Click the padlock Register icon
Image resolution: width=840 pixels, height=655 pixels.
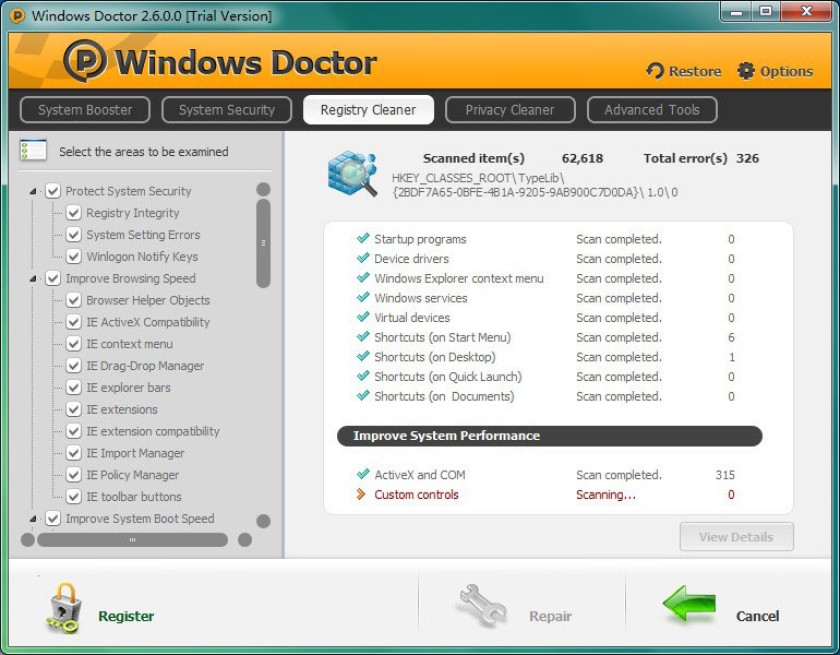(63, 608)
